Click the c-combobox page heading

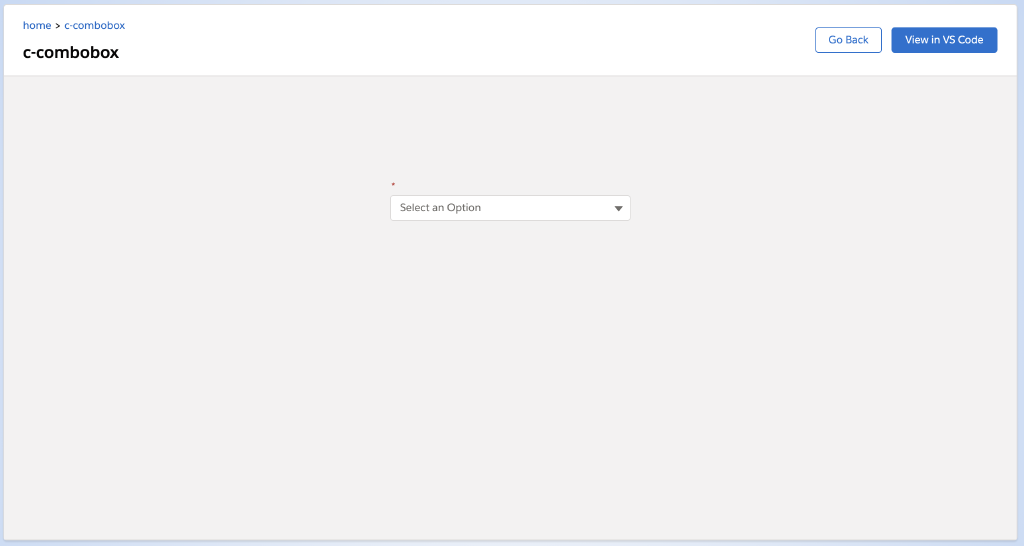point(71,52)
